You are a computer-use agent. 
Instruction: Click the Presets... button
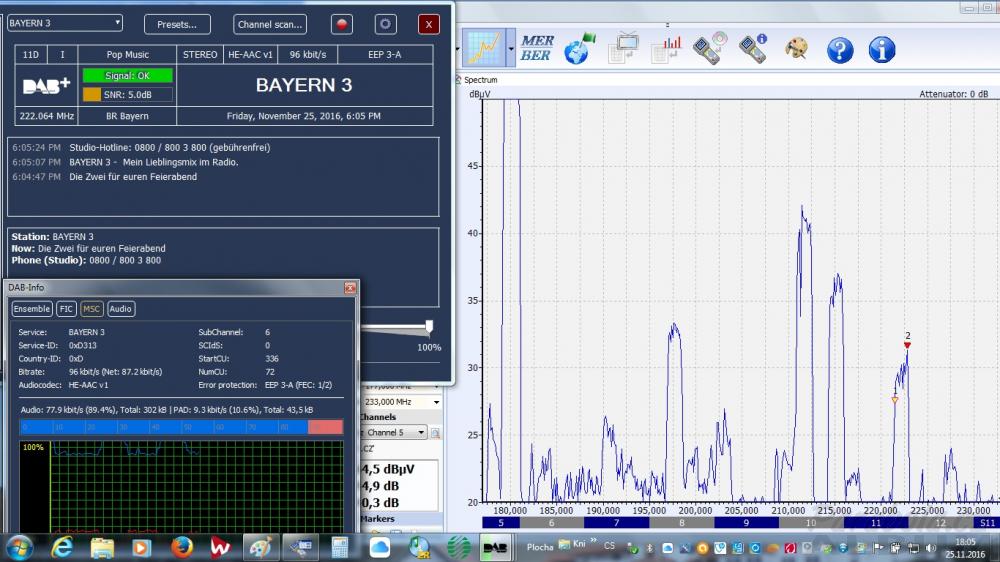(177, 24)
